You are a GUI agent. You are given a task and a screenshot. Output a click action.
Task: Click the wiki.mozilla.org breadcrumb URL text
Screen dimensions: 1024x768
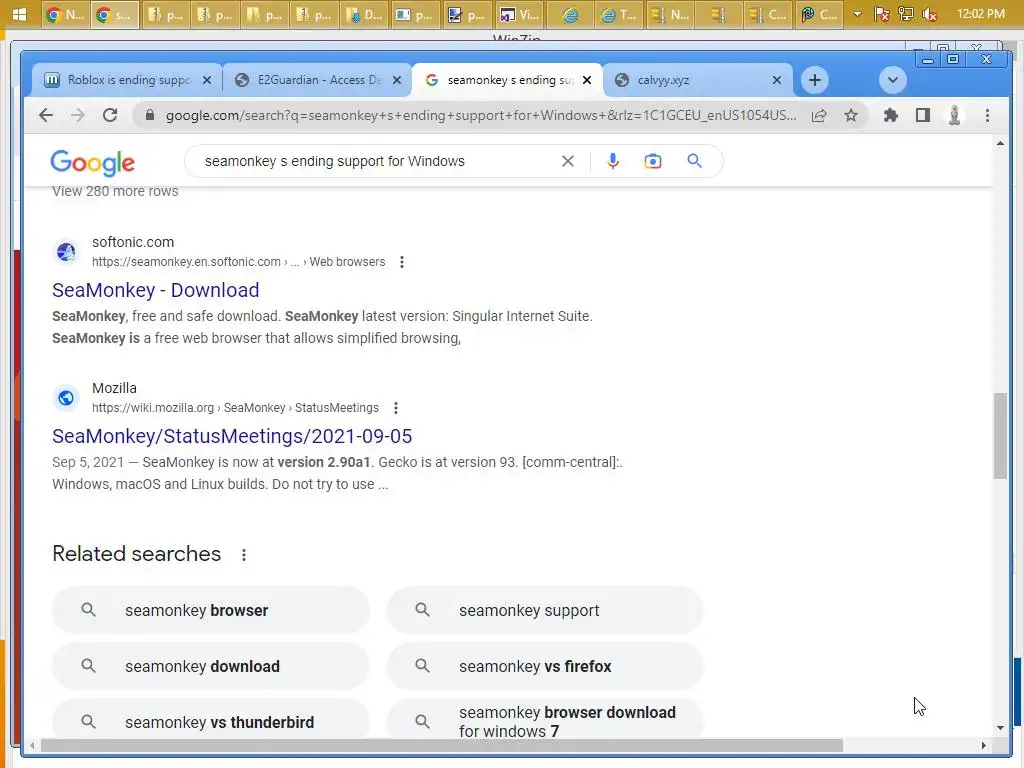(235, 408)
